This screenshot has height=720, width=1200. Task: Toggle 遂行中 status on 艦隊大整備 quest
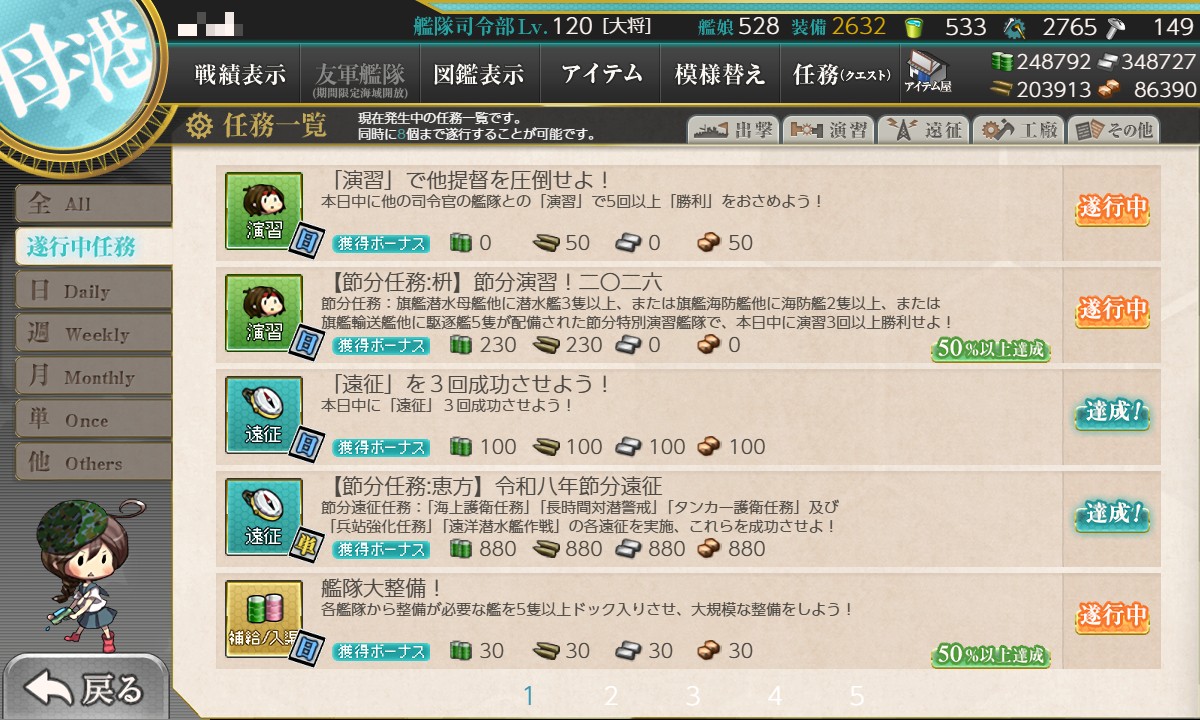[x=1112, y=617]
